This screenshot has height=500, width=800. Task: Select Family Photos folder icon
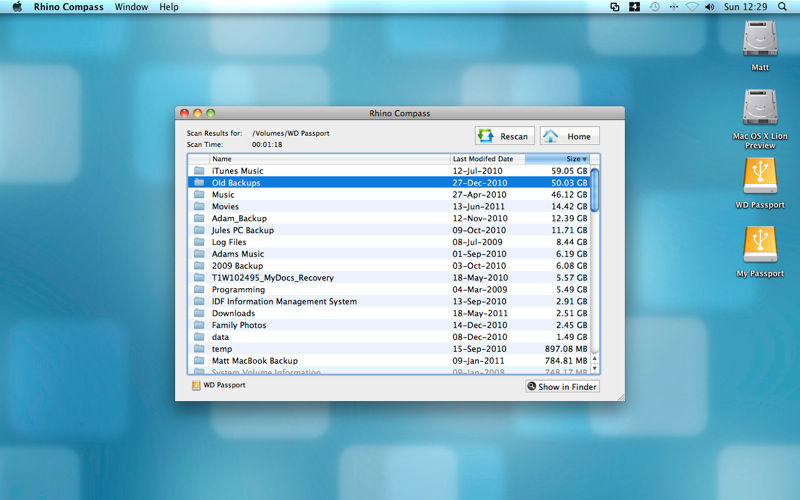pos(199,324)
